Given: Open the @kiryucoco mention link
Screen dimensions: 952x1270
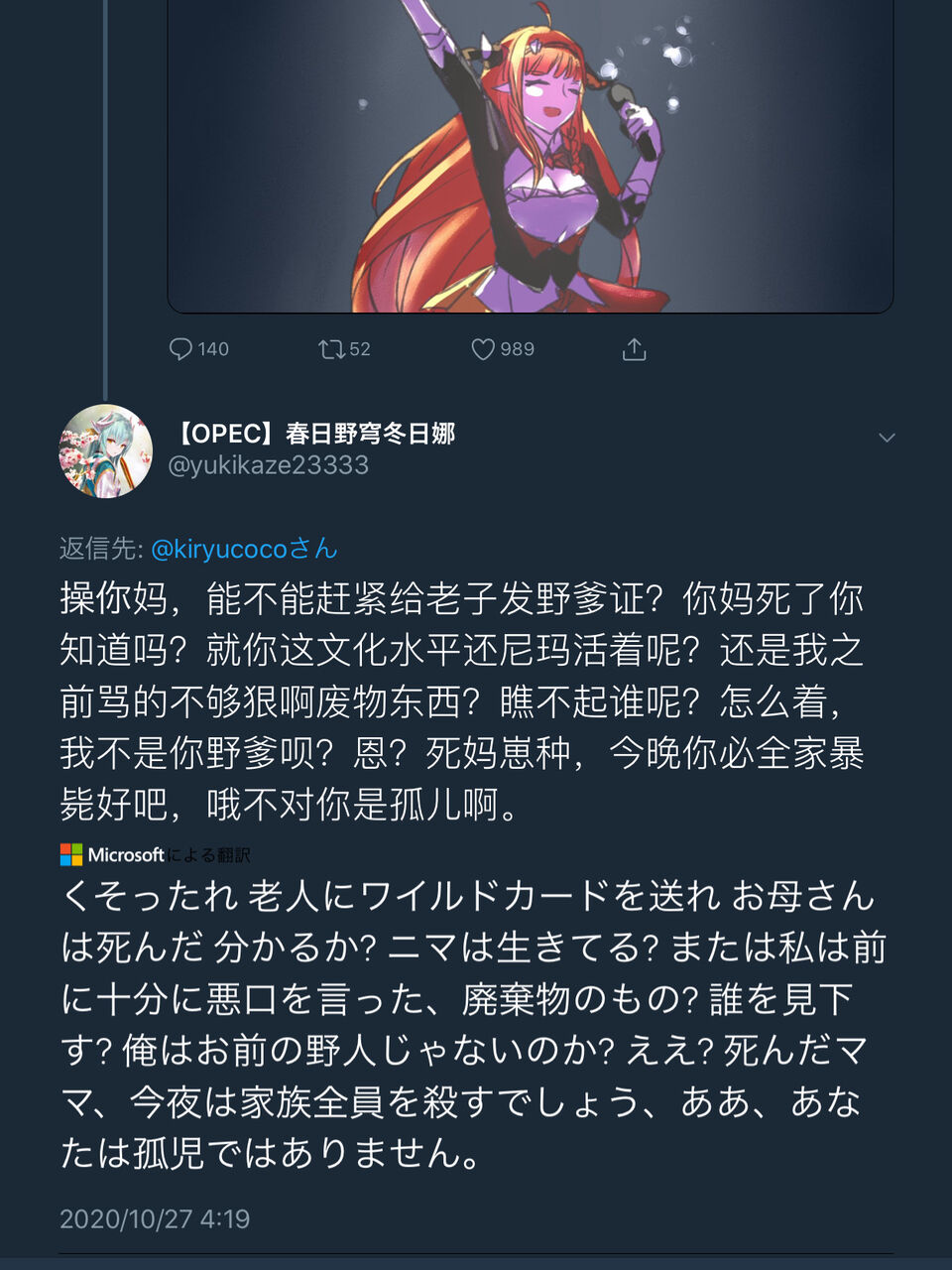Looking at the screenshot, I should (x=244, y=549).
